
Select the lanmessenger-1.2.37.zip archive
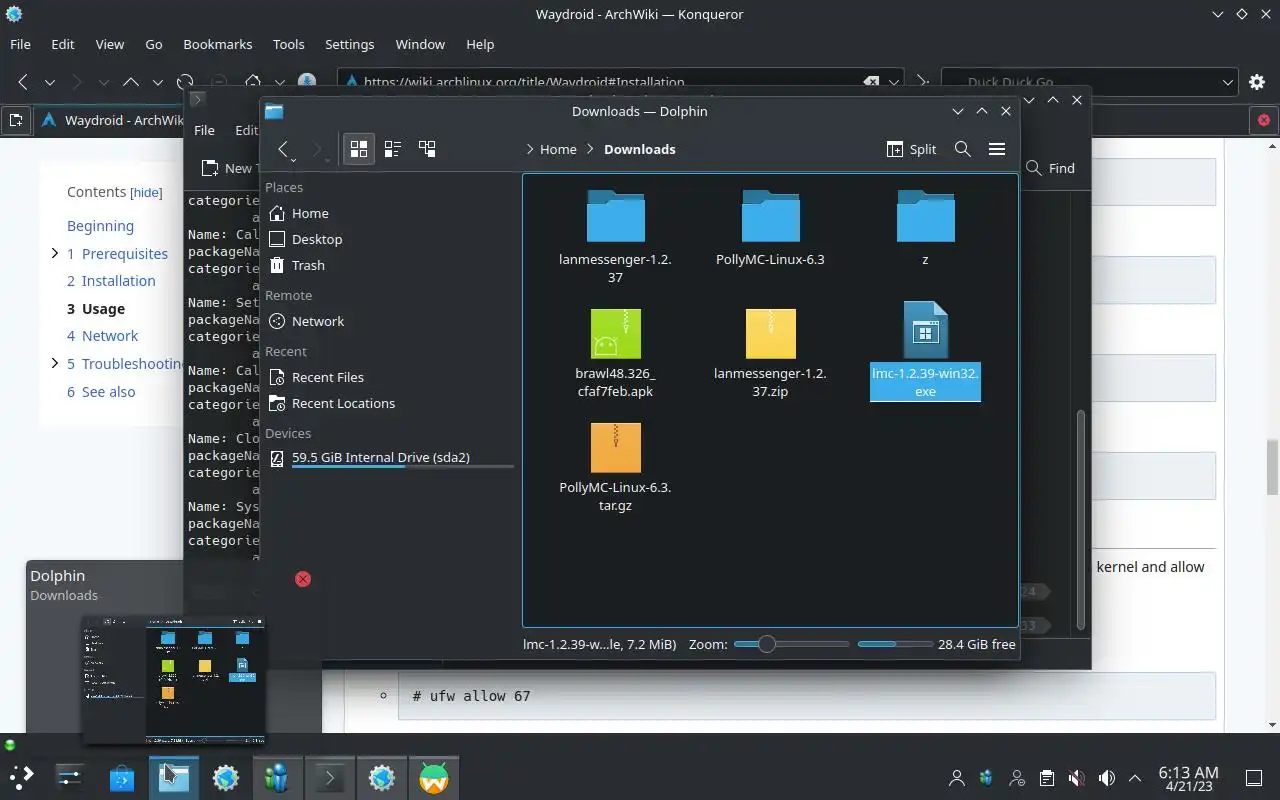(x=770, y=353)
